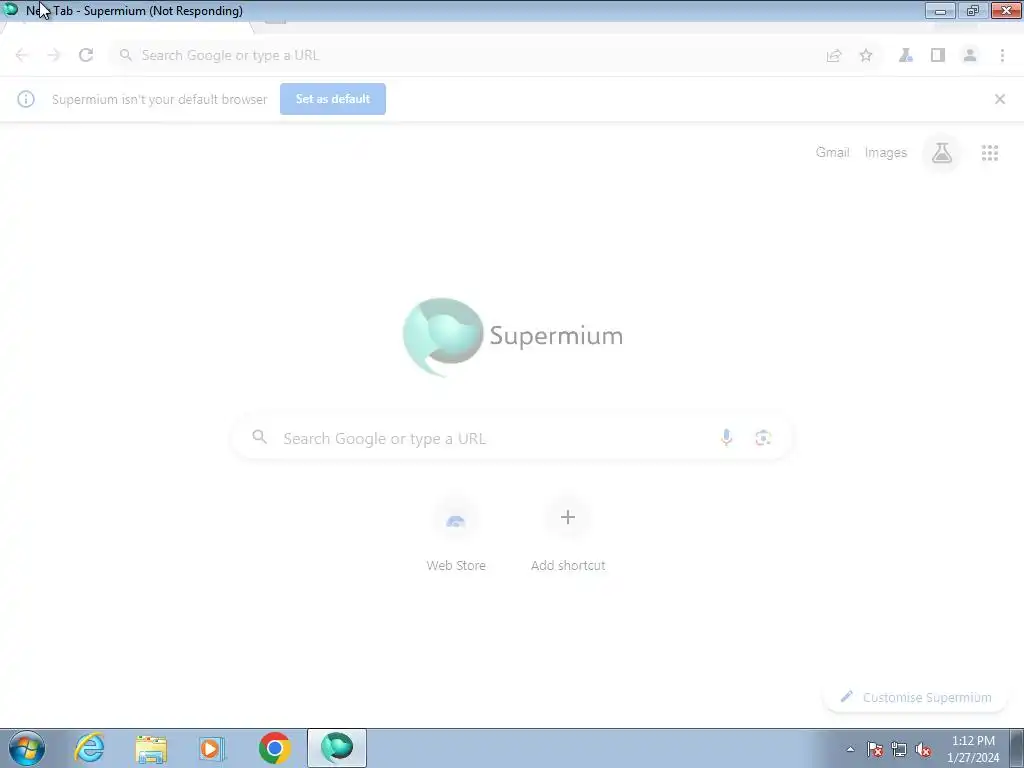Image resolution: width=1024 pixels, height=768 pixels.
Task: Select the Supermium taskbar button
Action: (337, 748)
